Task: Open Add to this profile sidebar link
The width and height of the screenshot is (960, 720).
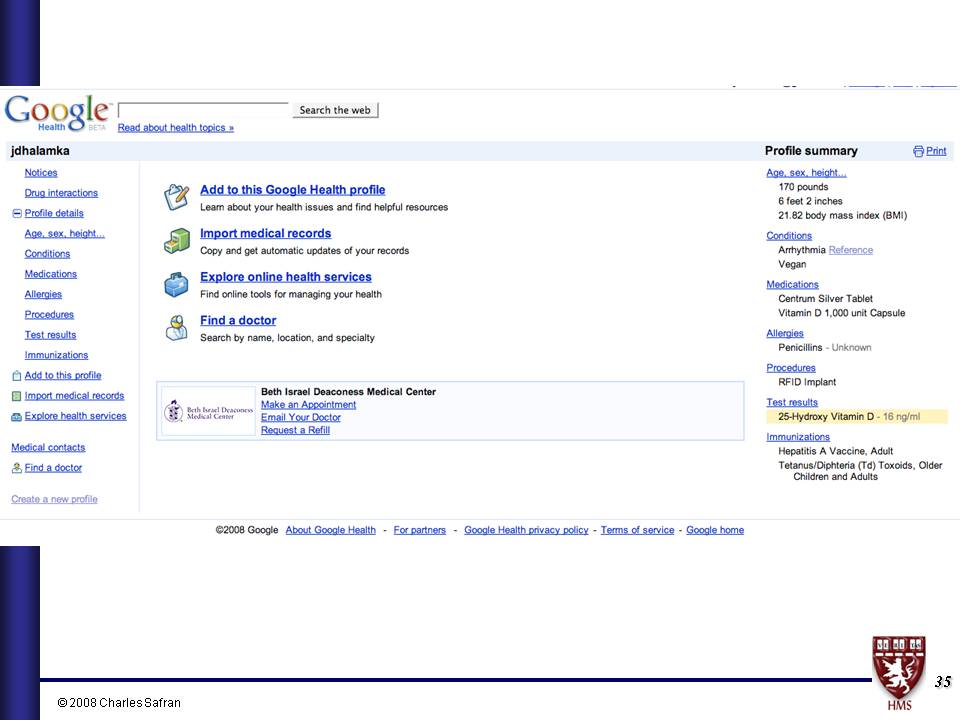Action: coord(63,375)
